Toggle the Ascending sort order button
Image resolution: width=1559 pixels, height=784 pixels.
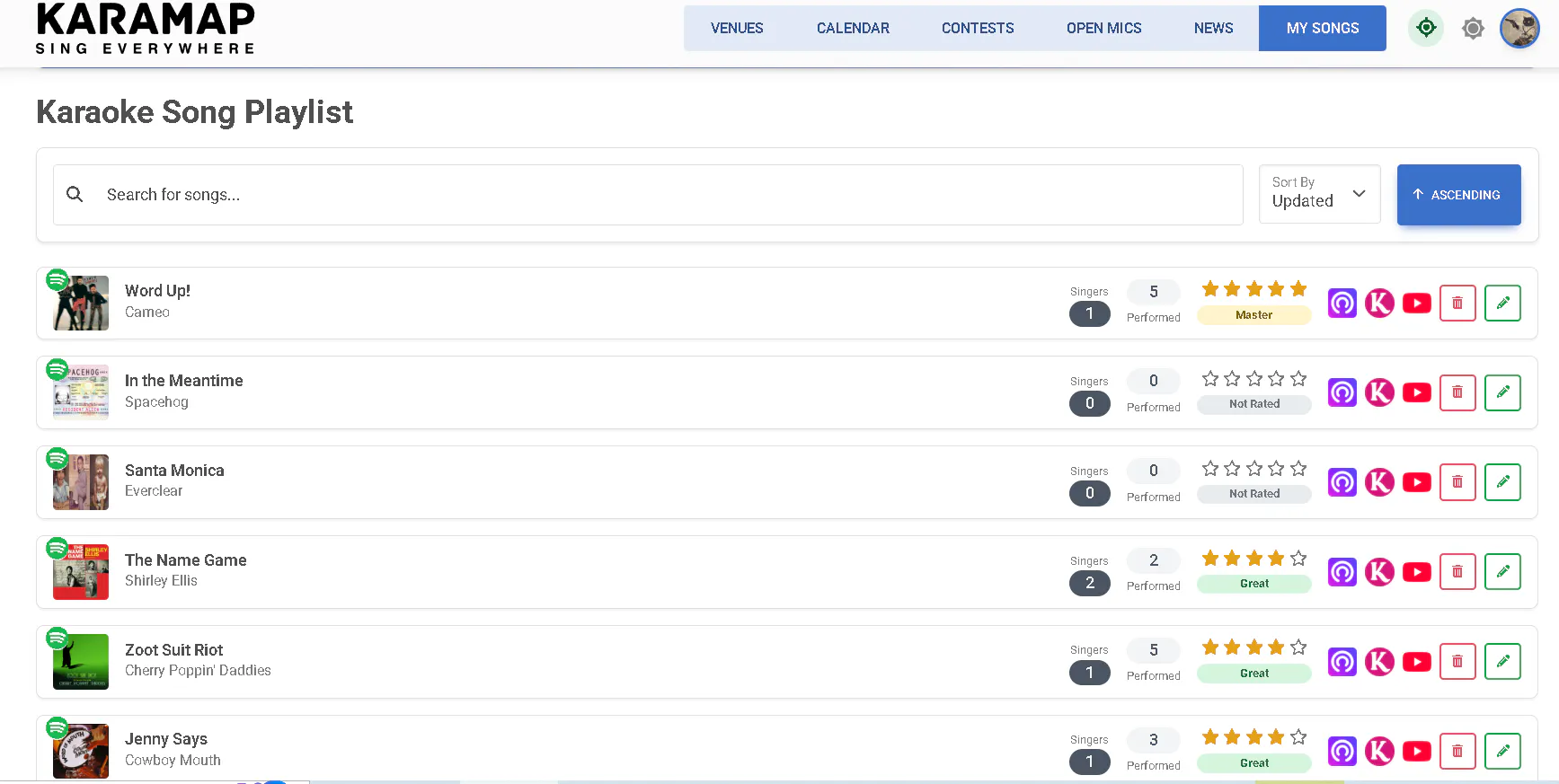pyautogui.click(x=1458, y=194)
